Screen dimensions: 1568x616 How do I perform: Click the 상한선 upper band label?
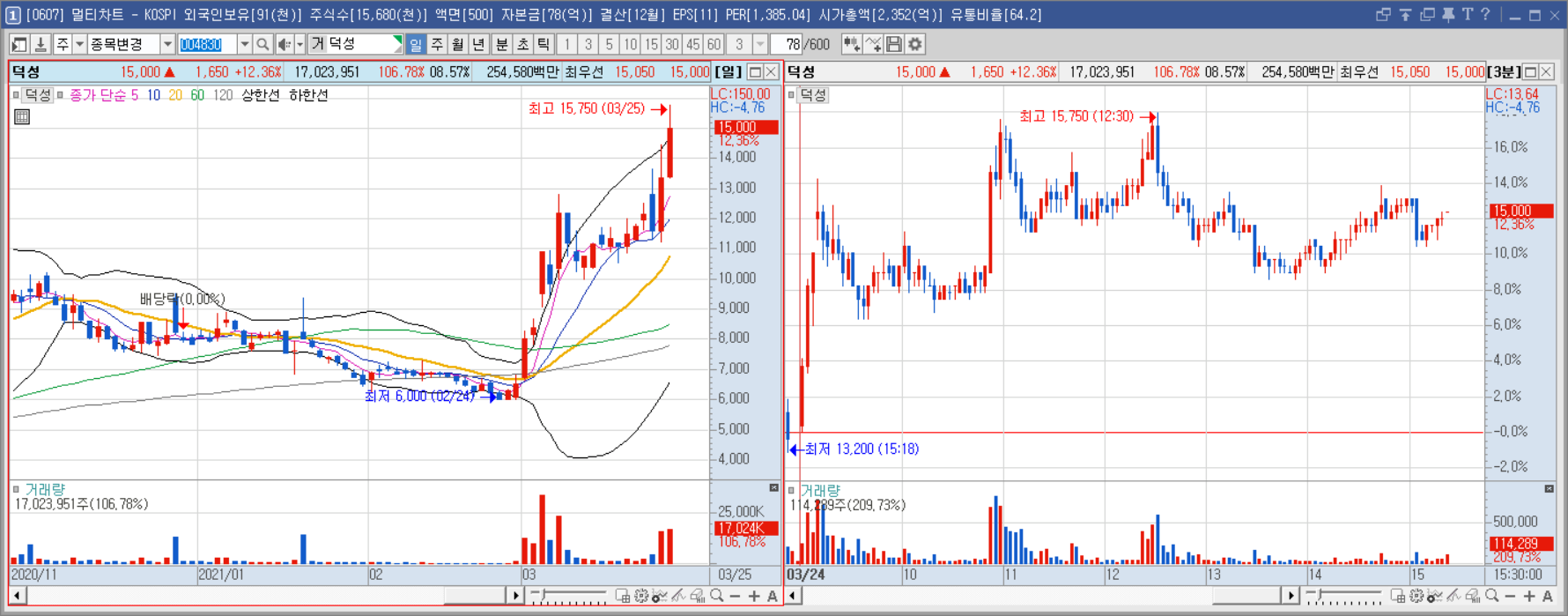click(x=260, y=95)
